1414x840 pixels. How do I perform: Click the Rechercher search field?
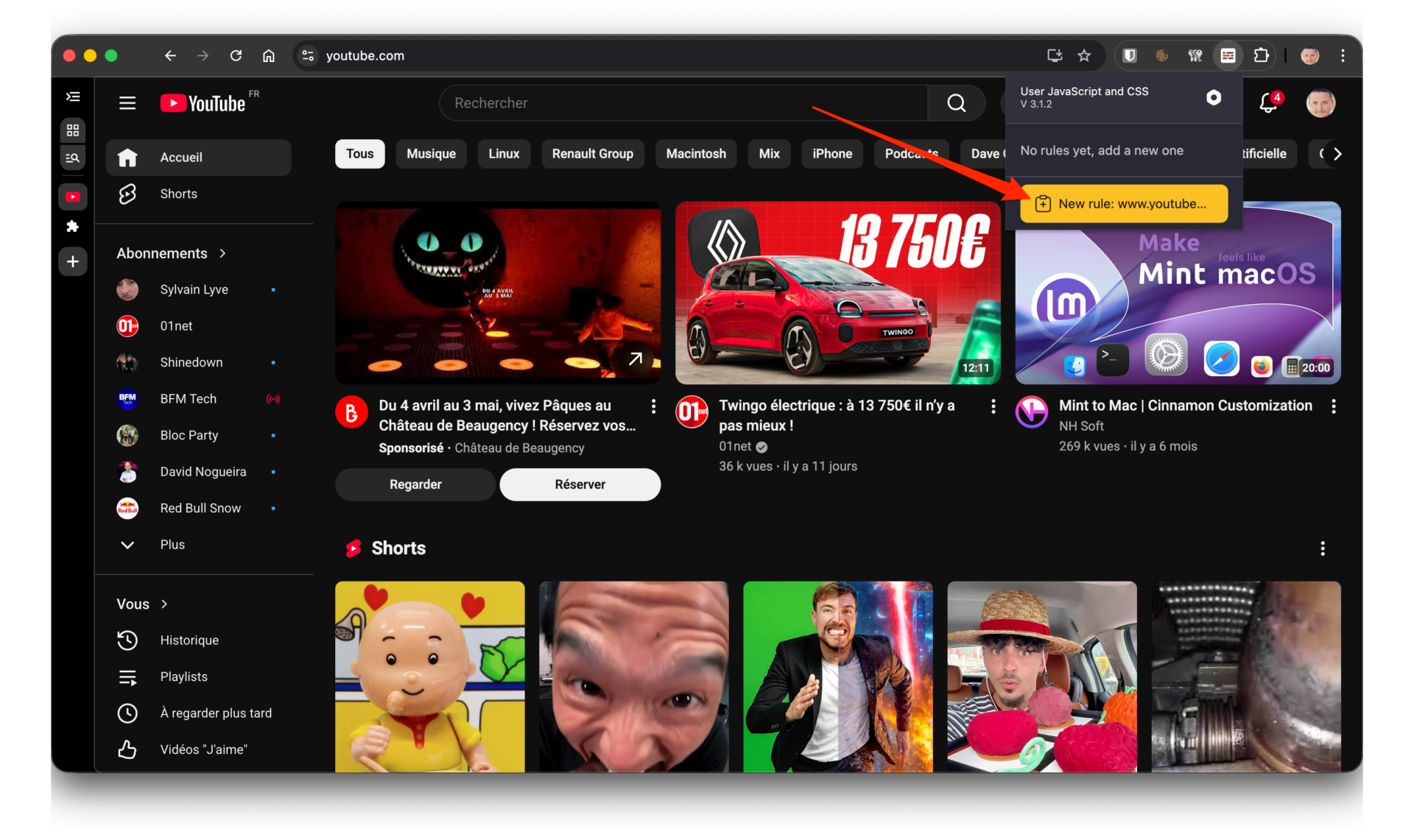pyautogui.click(x=683, y=103)
